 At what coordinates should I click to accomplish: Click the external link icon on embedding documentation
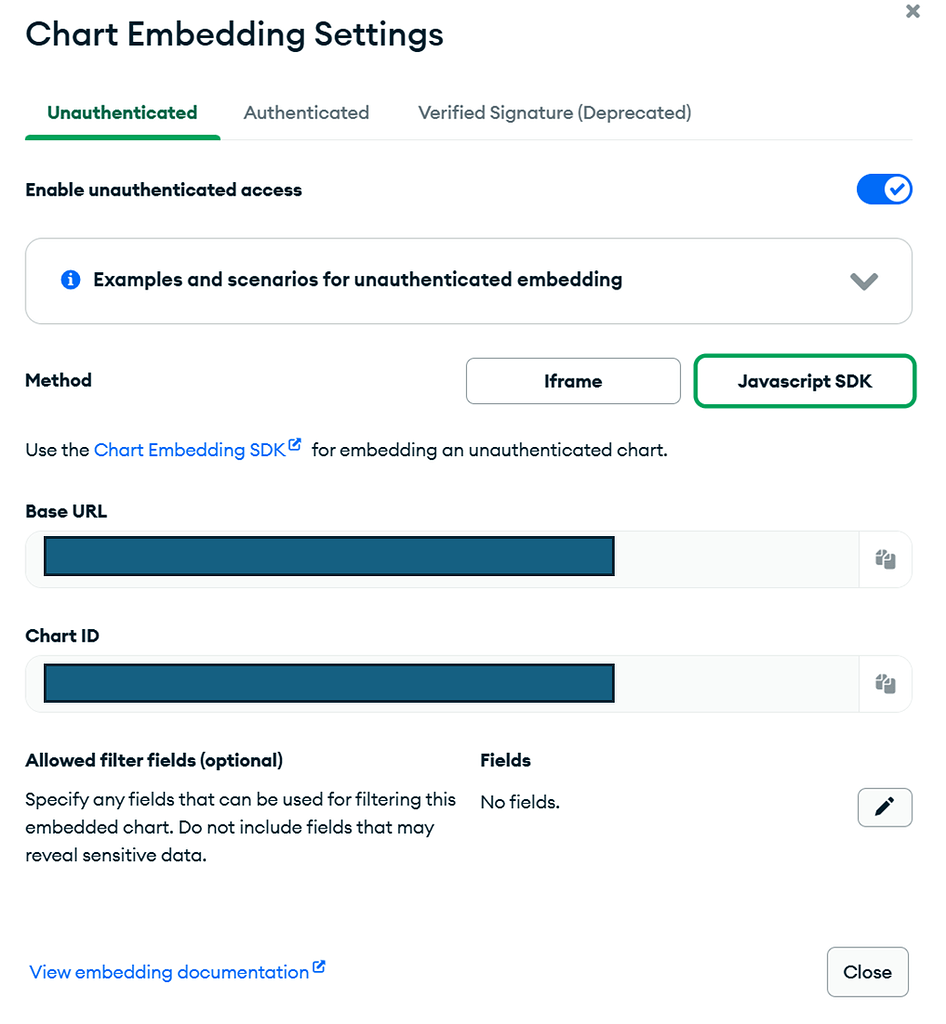[x=319, y=965]
